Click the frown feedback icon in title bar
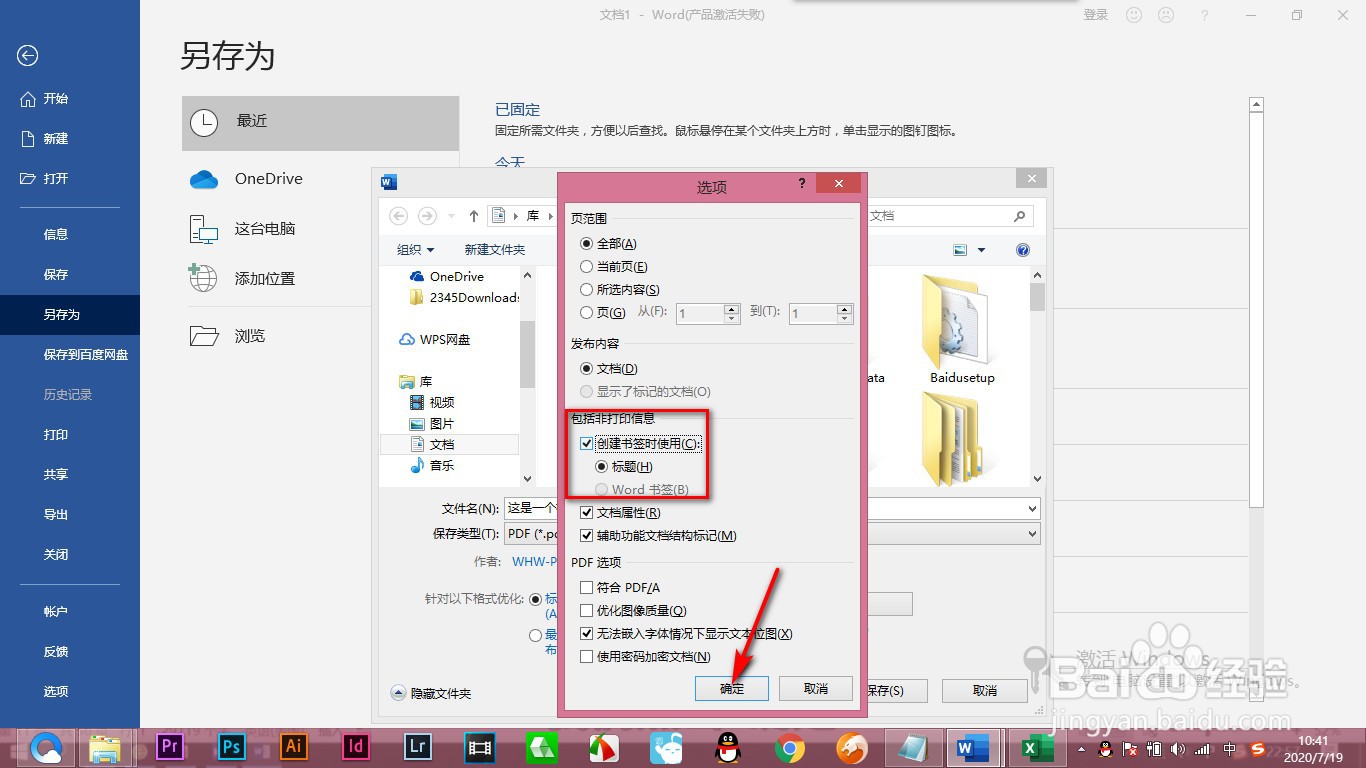 [1166, 15]
